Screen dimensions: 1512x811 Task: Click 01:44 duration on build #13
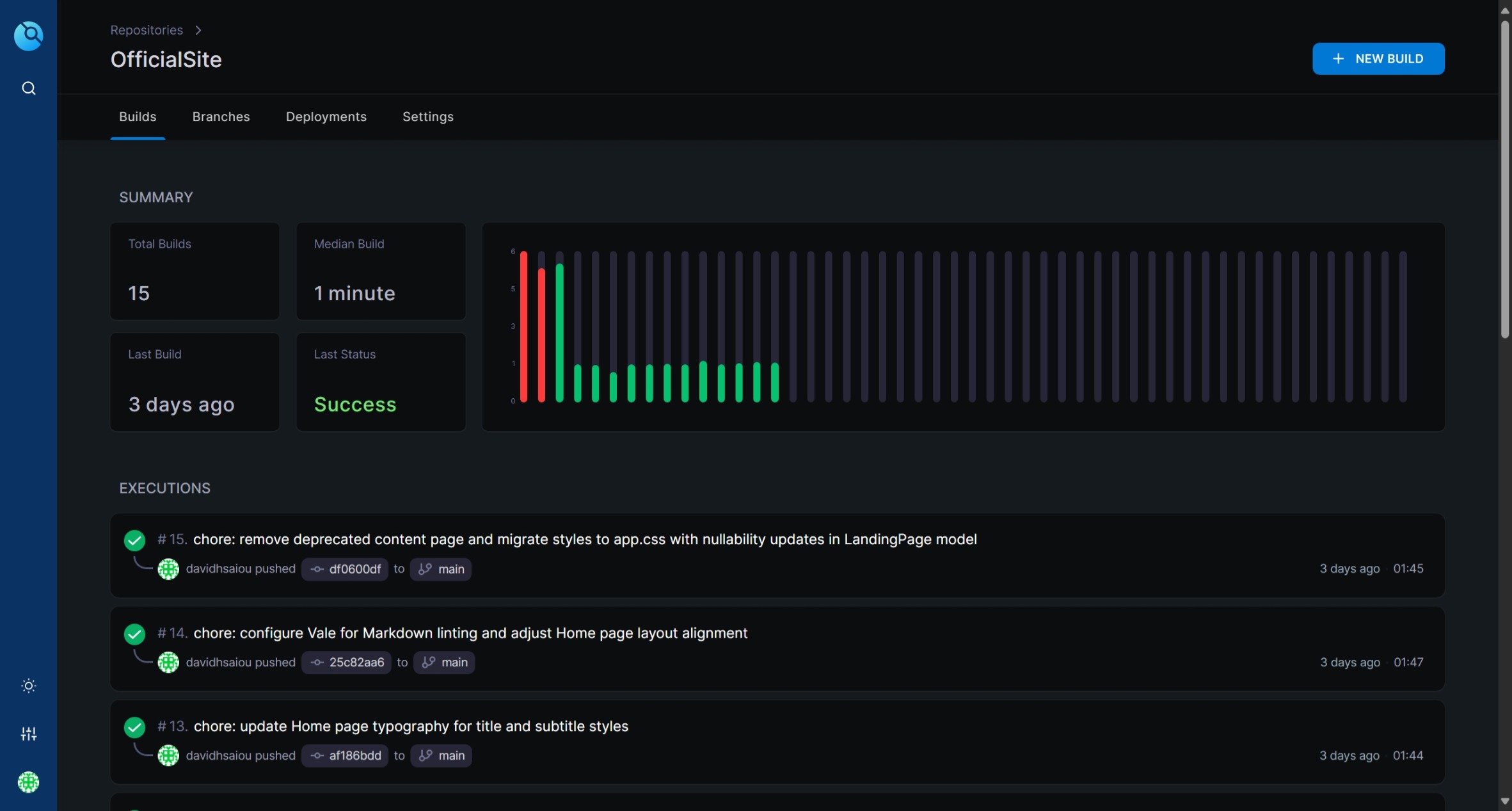click(x=1408, y=755)
